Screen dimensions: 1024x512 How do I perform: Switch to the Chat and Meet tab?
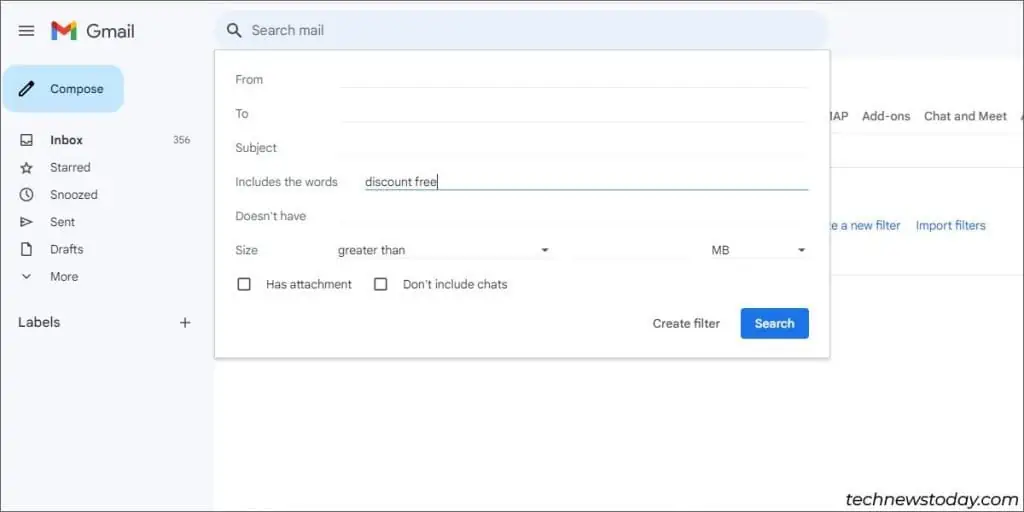(965, 116)
